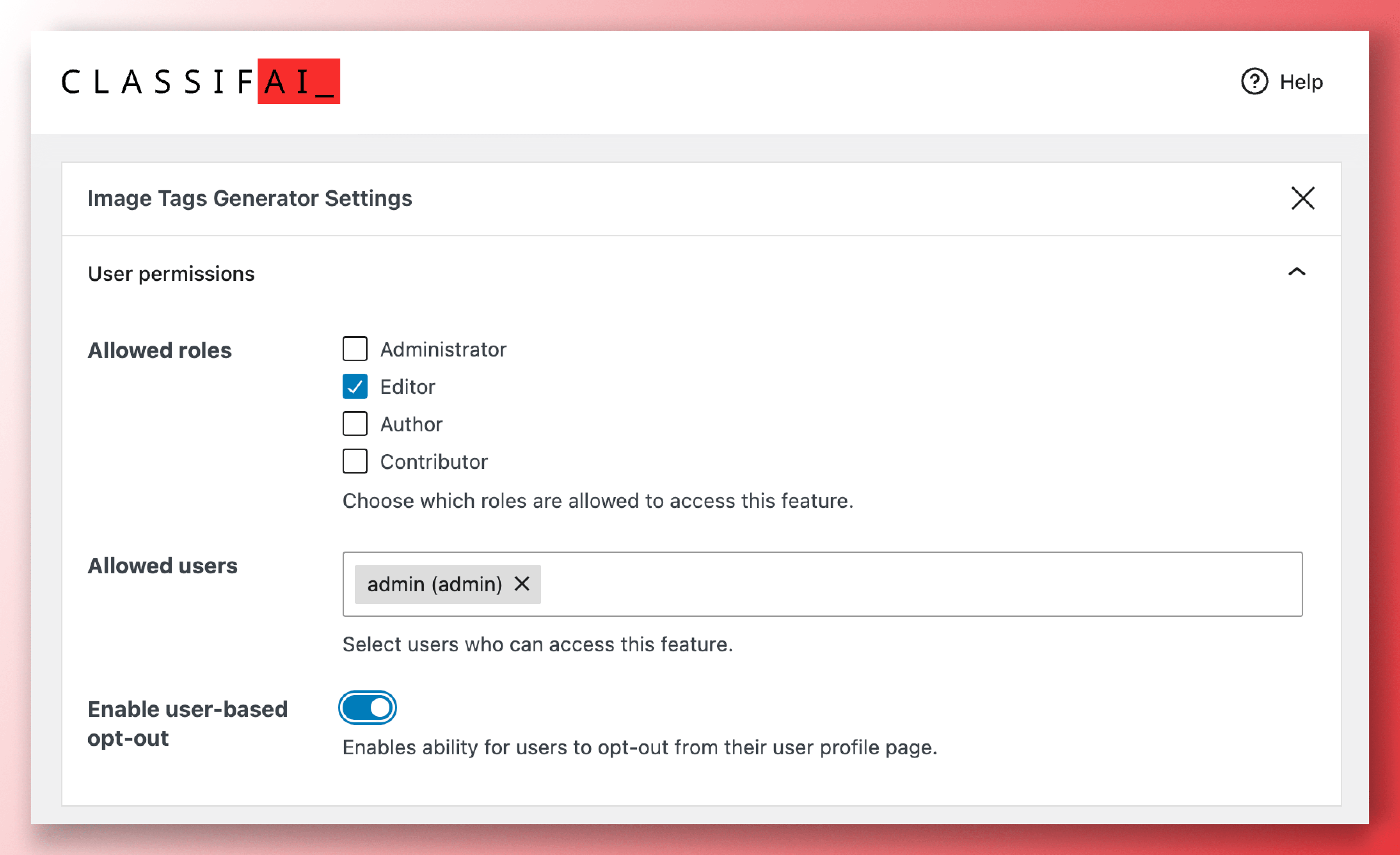Click the Editor label text
Image resolution: width=1400 pixels, height=855 pixels.
tap(407, 387)
